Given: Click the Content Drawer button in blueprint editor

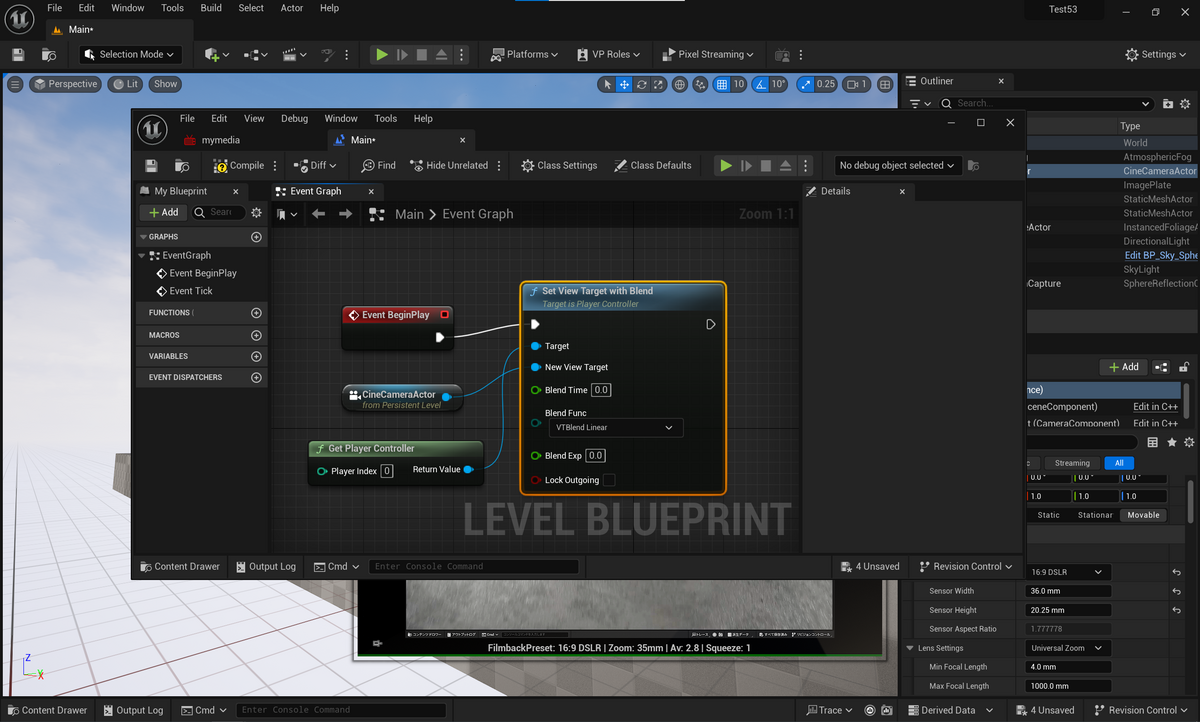Looking at the screenshot, I should point(180,567).
